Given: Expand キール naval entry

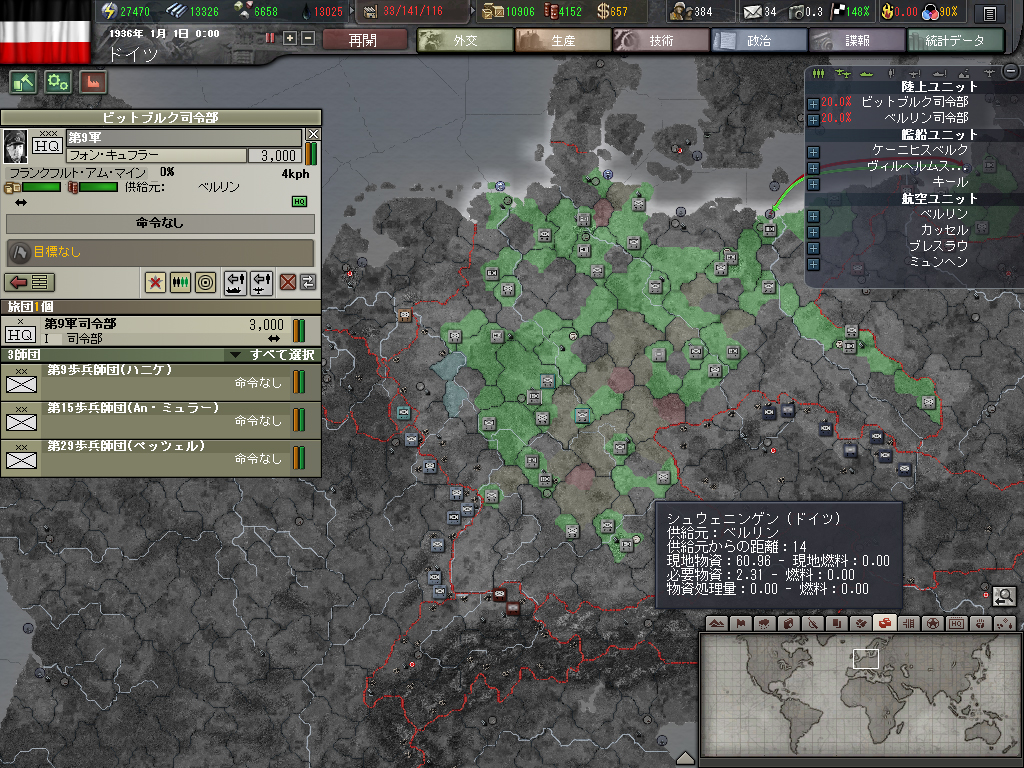Looking at the screenshot, I should [813, 184].
